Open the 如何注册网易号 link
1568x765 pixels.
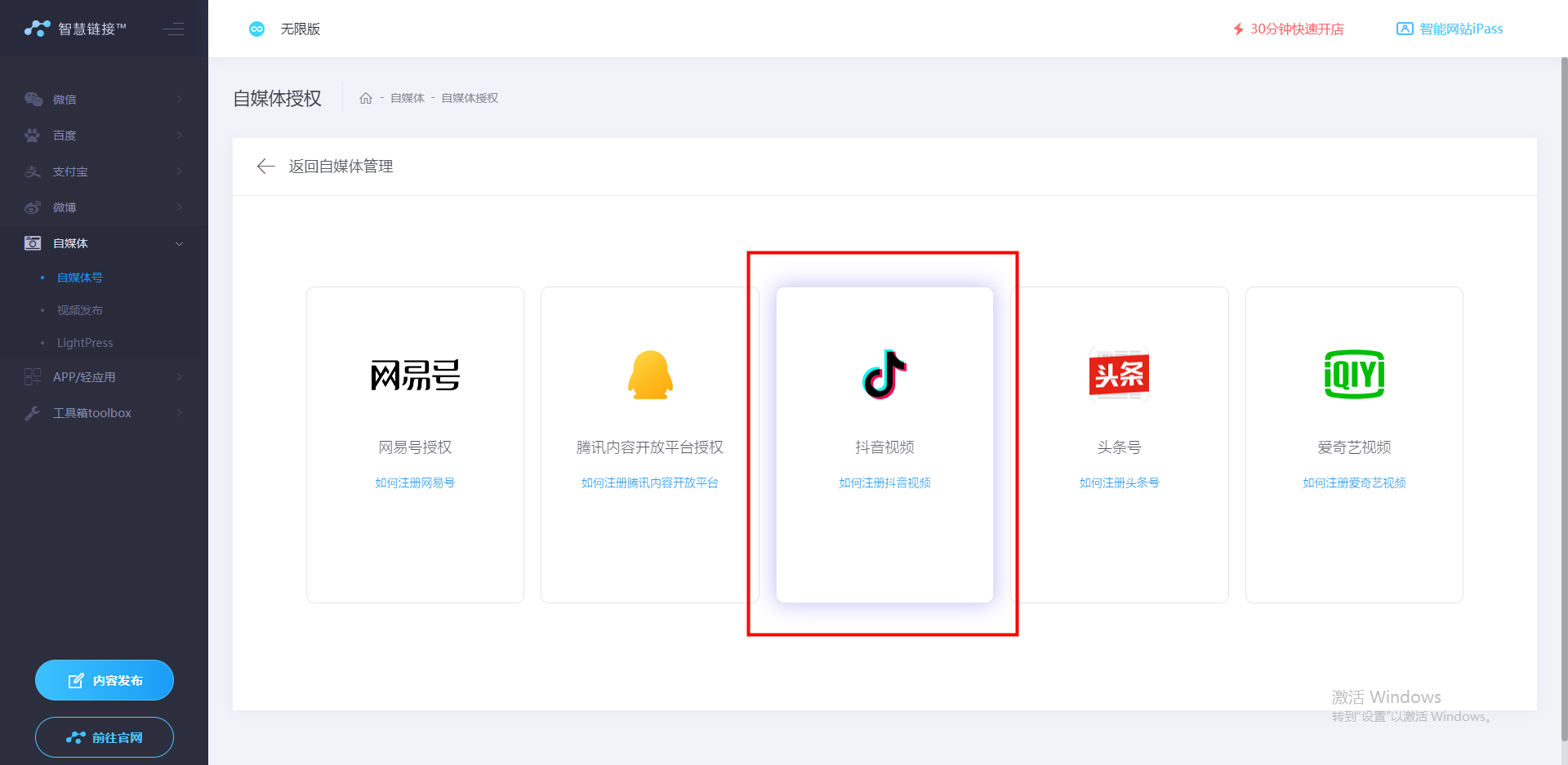pyautogui.click(x=415, y=483)
